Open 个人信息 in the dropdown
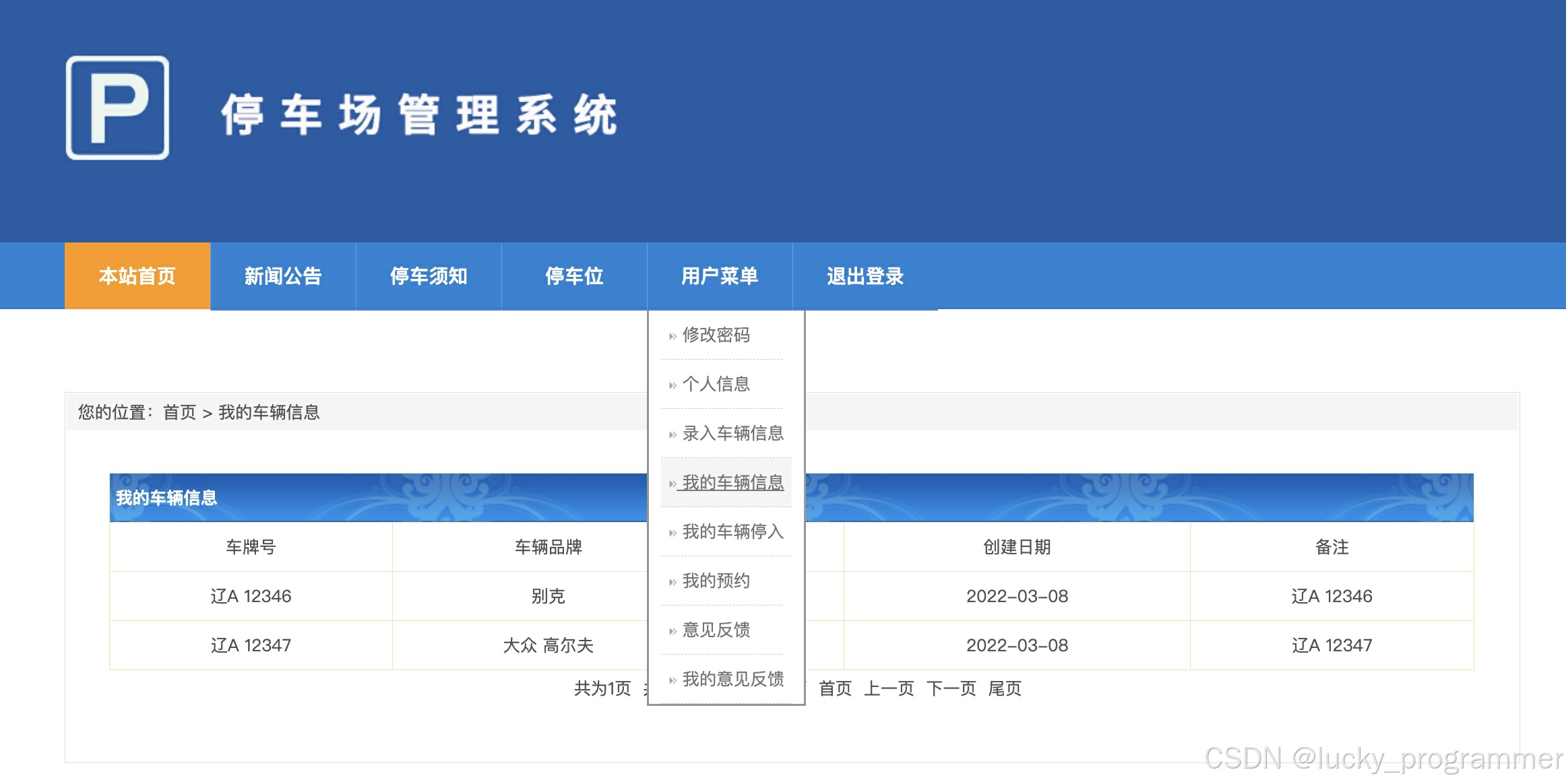This screenshot has width=1566, height=784. pos(716,384)
